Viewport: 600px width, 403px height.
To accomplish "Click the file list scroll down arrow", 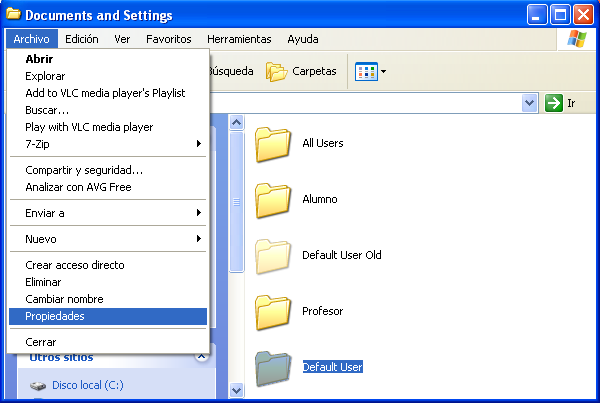I will 237,390.
